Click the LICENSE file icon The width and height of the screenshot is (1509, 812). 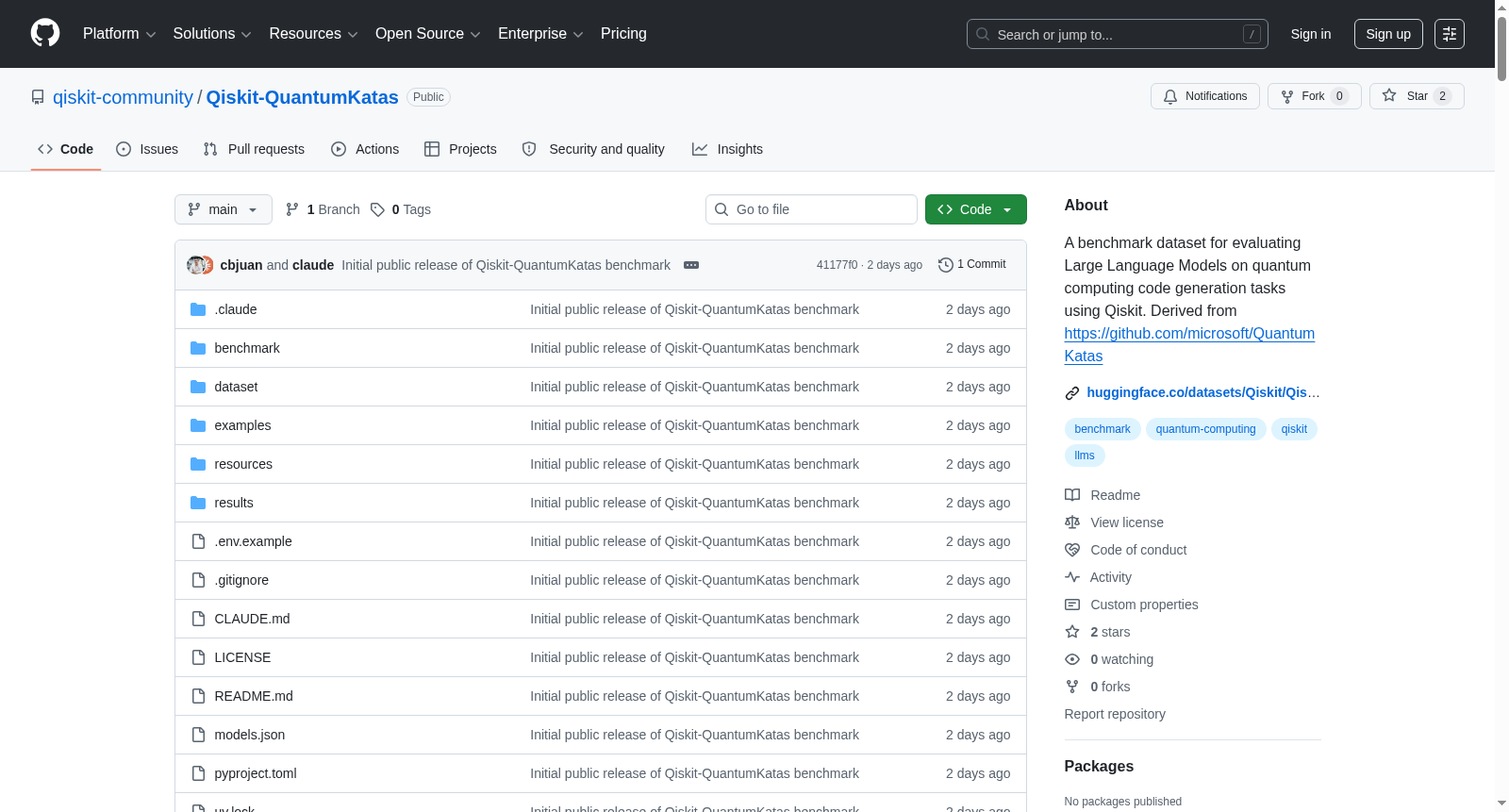click(198, 657)
